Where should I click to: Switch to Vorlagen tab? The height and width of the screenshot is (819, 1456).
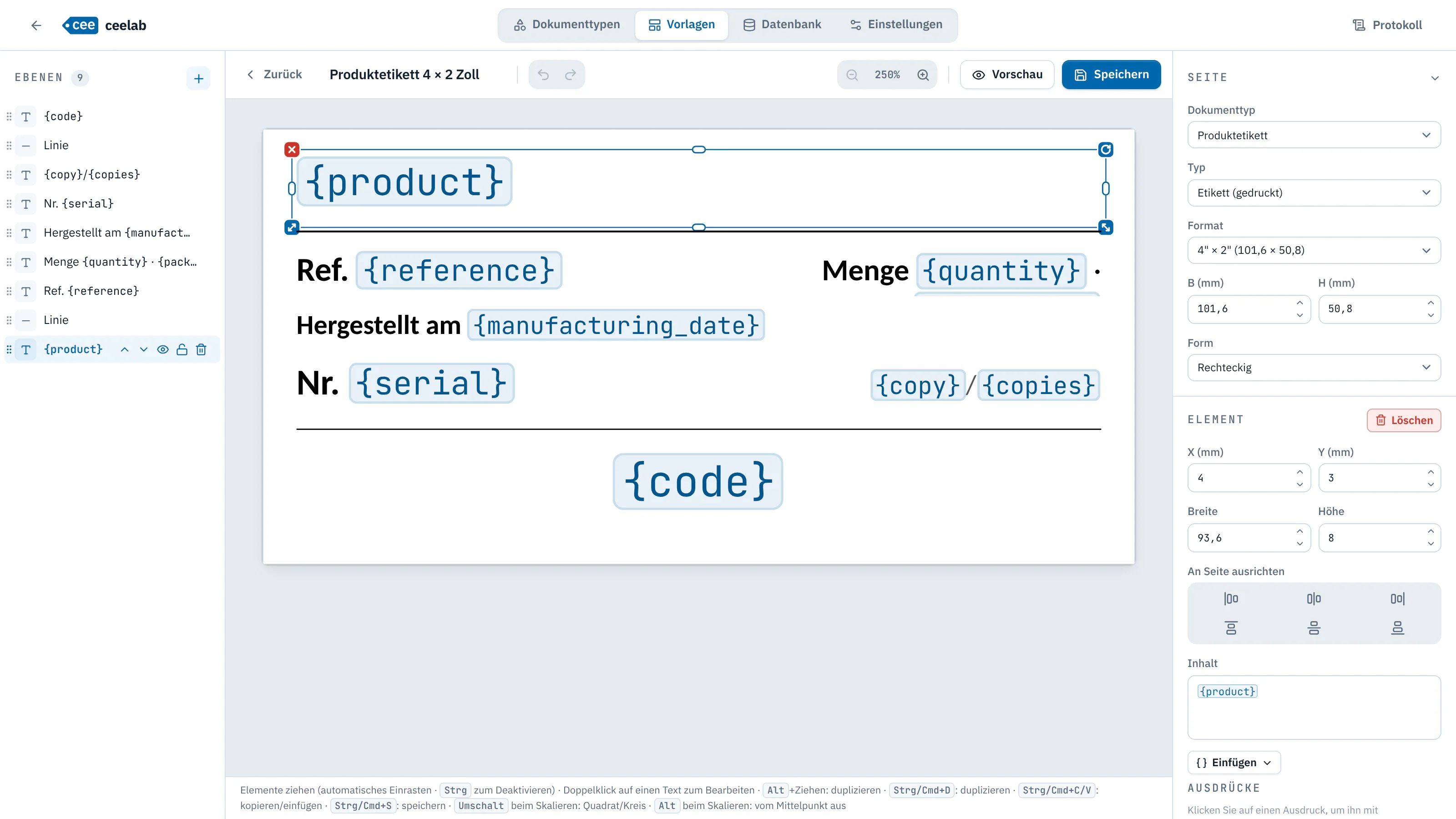click(x=681, y=25)
